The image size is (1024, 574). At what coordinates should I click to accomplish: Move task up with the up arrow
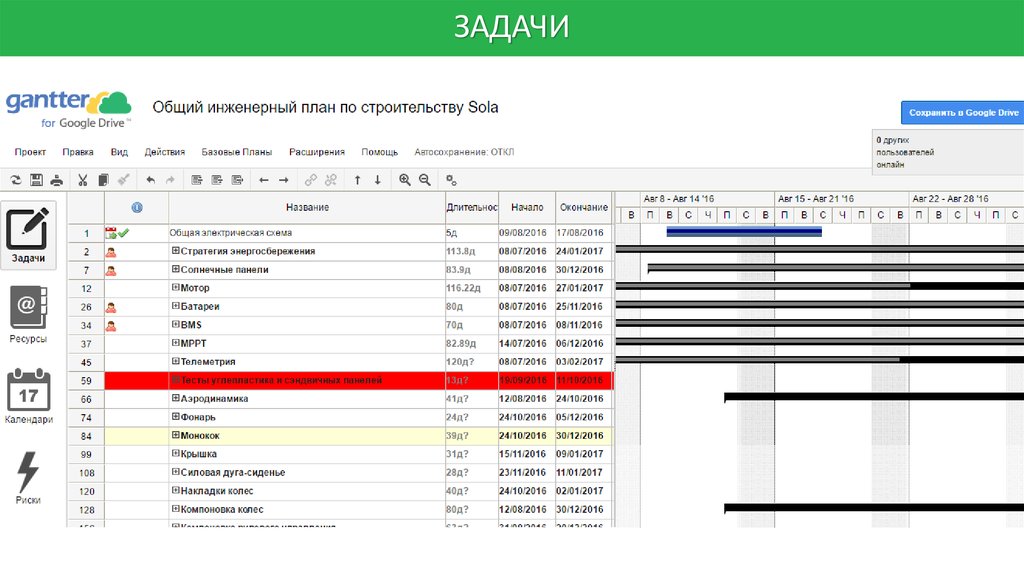tap(357, 180)
